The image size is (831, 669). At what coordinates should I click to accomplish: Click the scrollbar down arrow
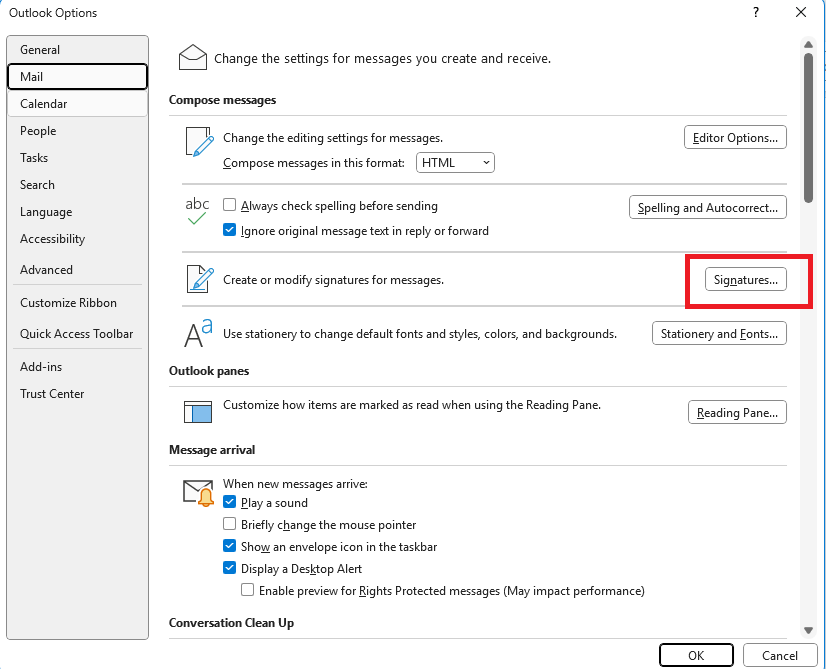tap(808, 630)
